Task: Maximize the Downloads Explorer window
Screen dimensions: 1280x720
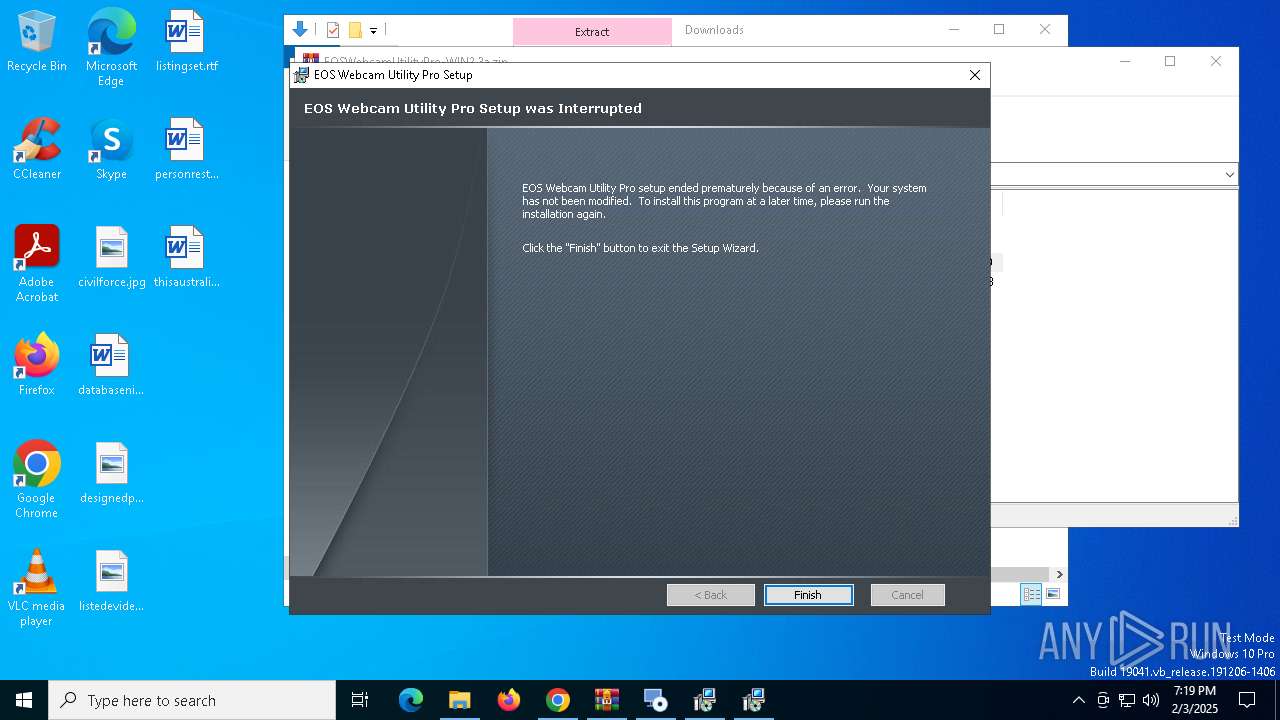Action: pyautogui.click(x=998, y=29)
